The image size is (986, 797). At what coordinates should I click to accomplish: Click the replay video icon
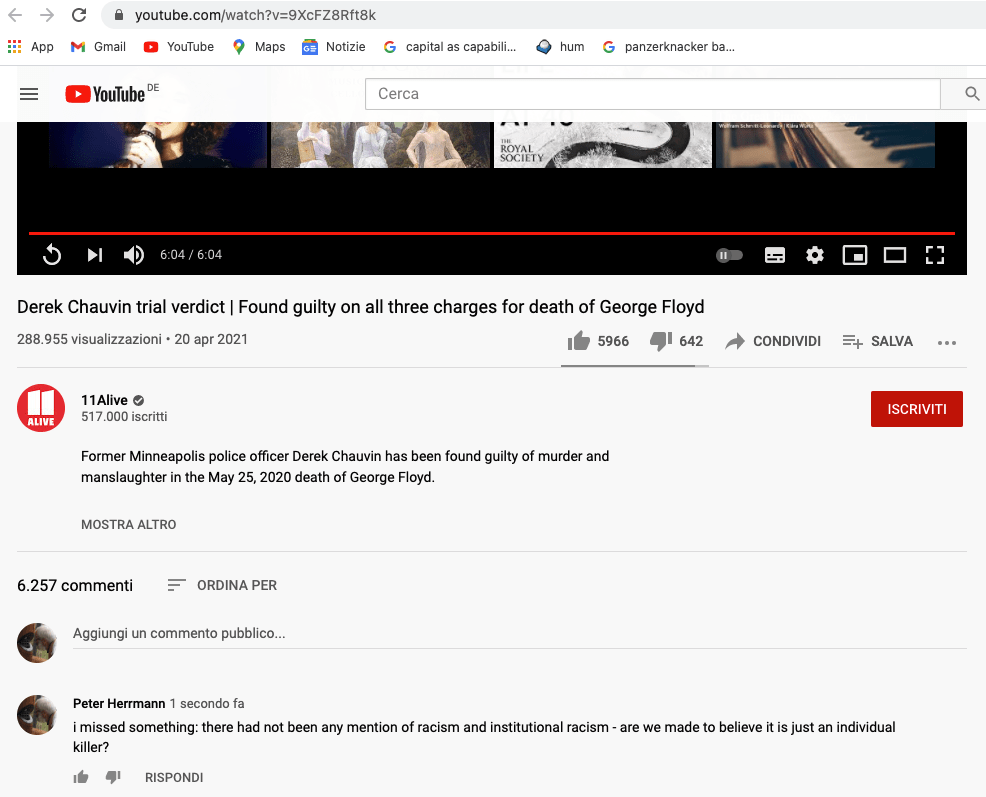[52, 255]
